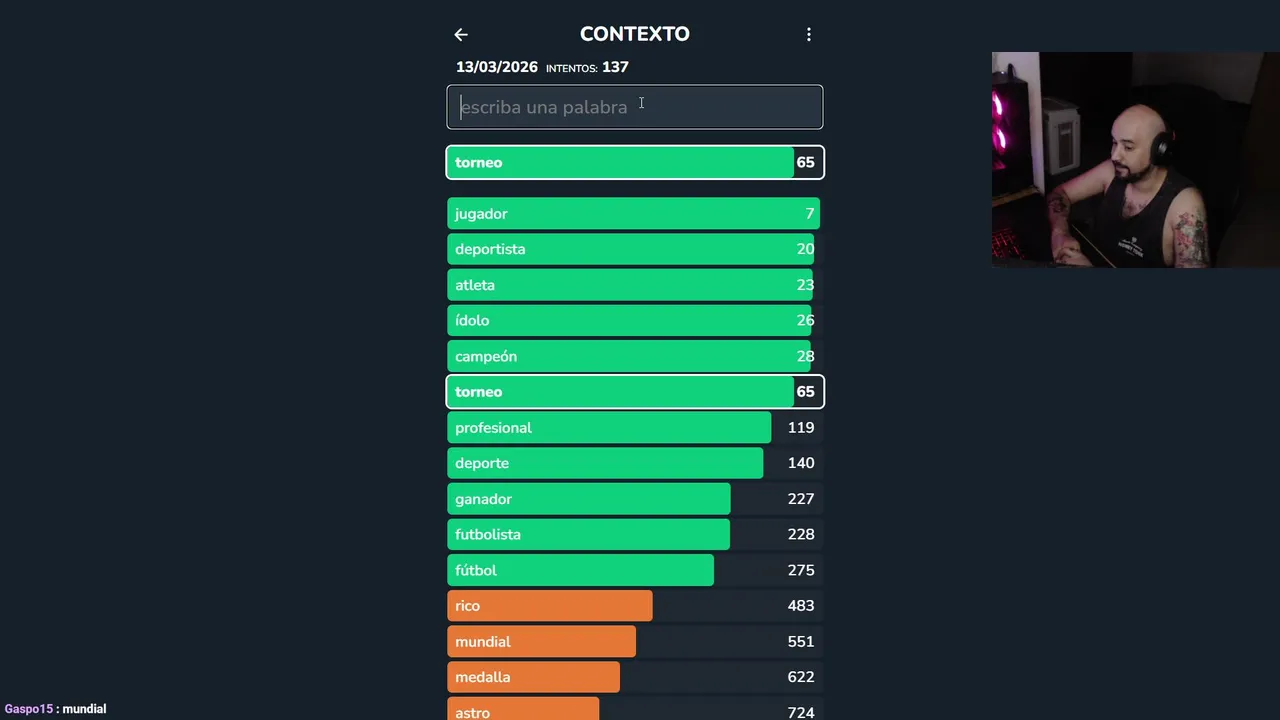Image resolution: width=1280 pixels, height=720 pixels.
Task: Click the back arrow icon
Action: pyautogui.click(x=461, y=35)
